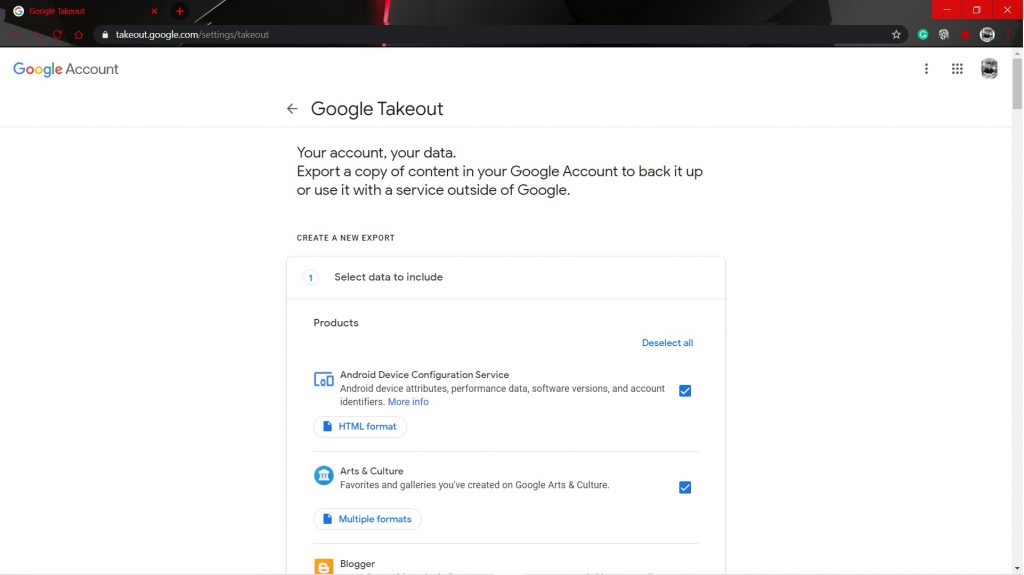
Task: Click the Google Account logo
Action: pyautogui.click(x=65, y=69)
